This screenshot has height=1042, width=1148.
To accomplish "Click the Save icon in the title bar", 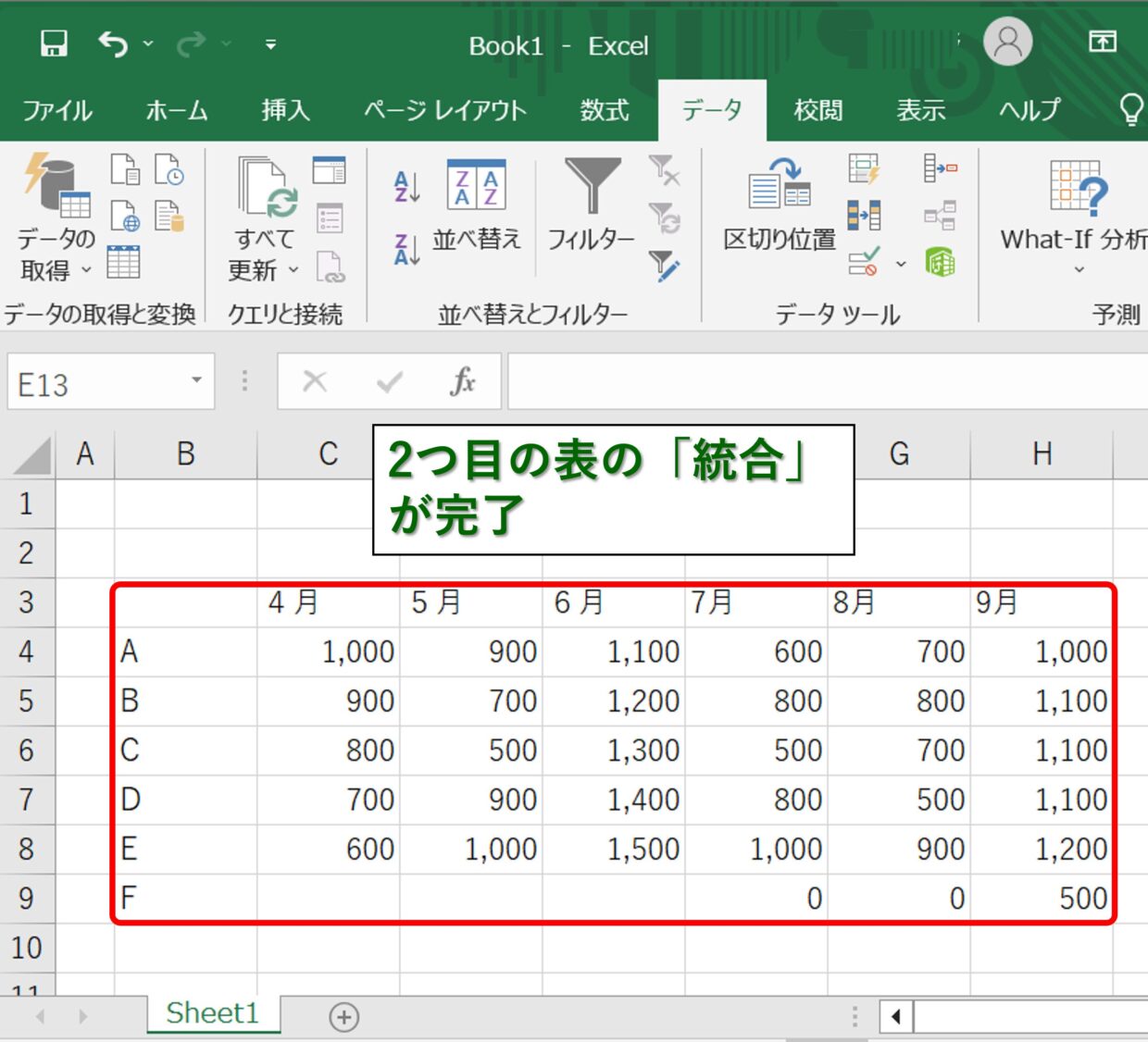I will coord(54,43).
